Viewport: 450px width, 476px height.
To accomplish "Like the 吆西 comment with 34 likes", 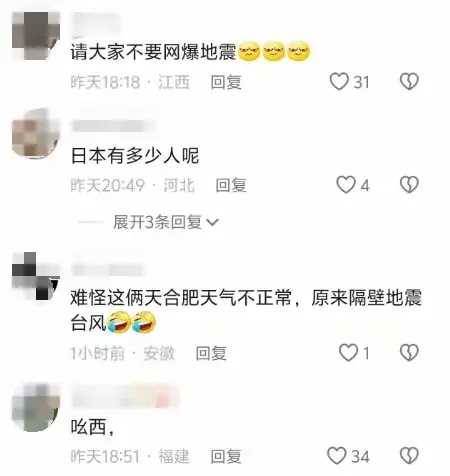I will pyautogui.click(x=337, y=456).
